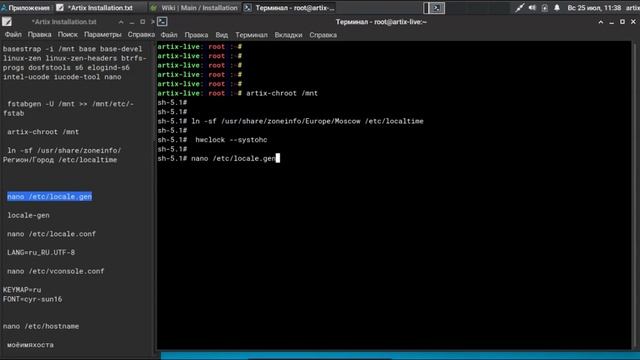This screenshot has width=640, height=360.
Task: Open the Приложения applications menu
Action: click(x=25, y=8)
